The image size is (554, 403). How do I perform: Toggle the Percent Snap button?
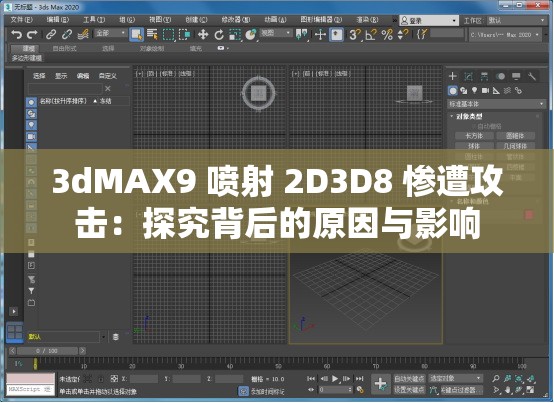pyautogui.click(x=387, y=35)
